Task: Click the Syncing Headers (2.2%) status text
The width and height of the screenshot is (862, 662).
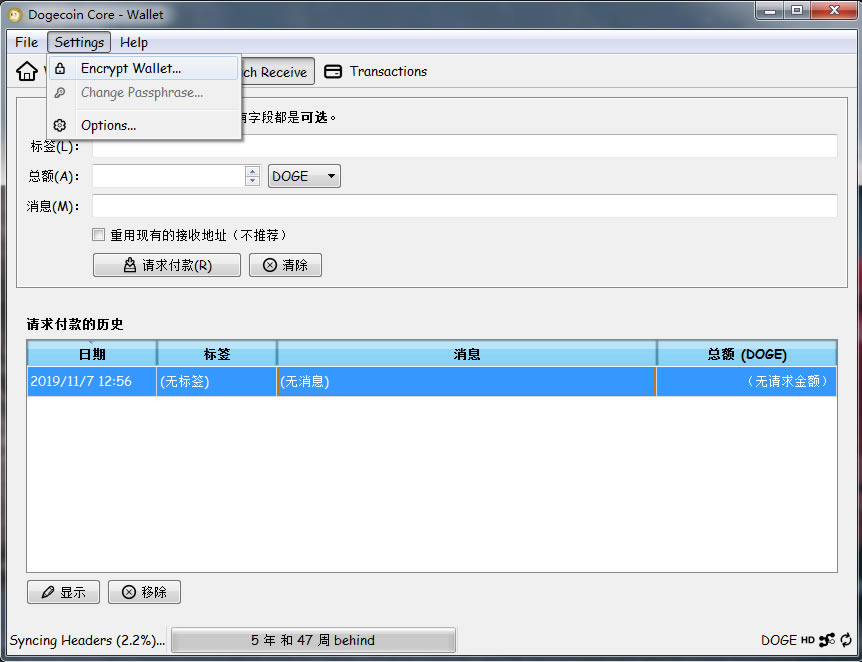Action: 87,640
